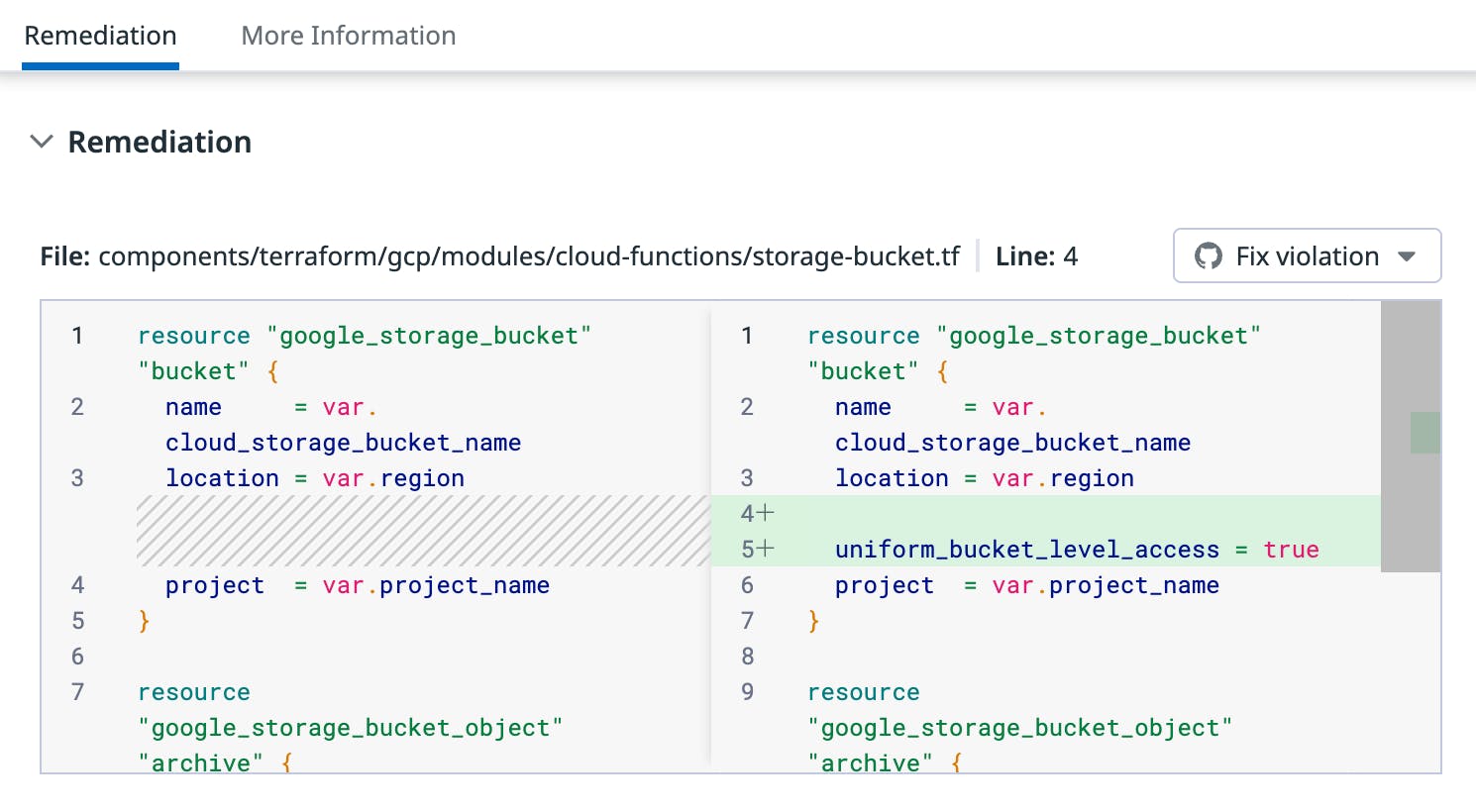Select the var.region value on line 3
The width and height of the screenshot is (1476, 812).
(x=393, y=477)
